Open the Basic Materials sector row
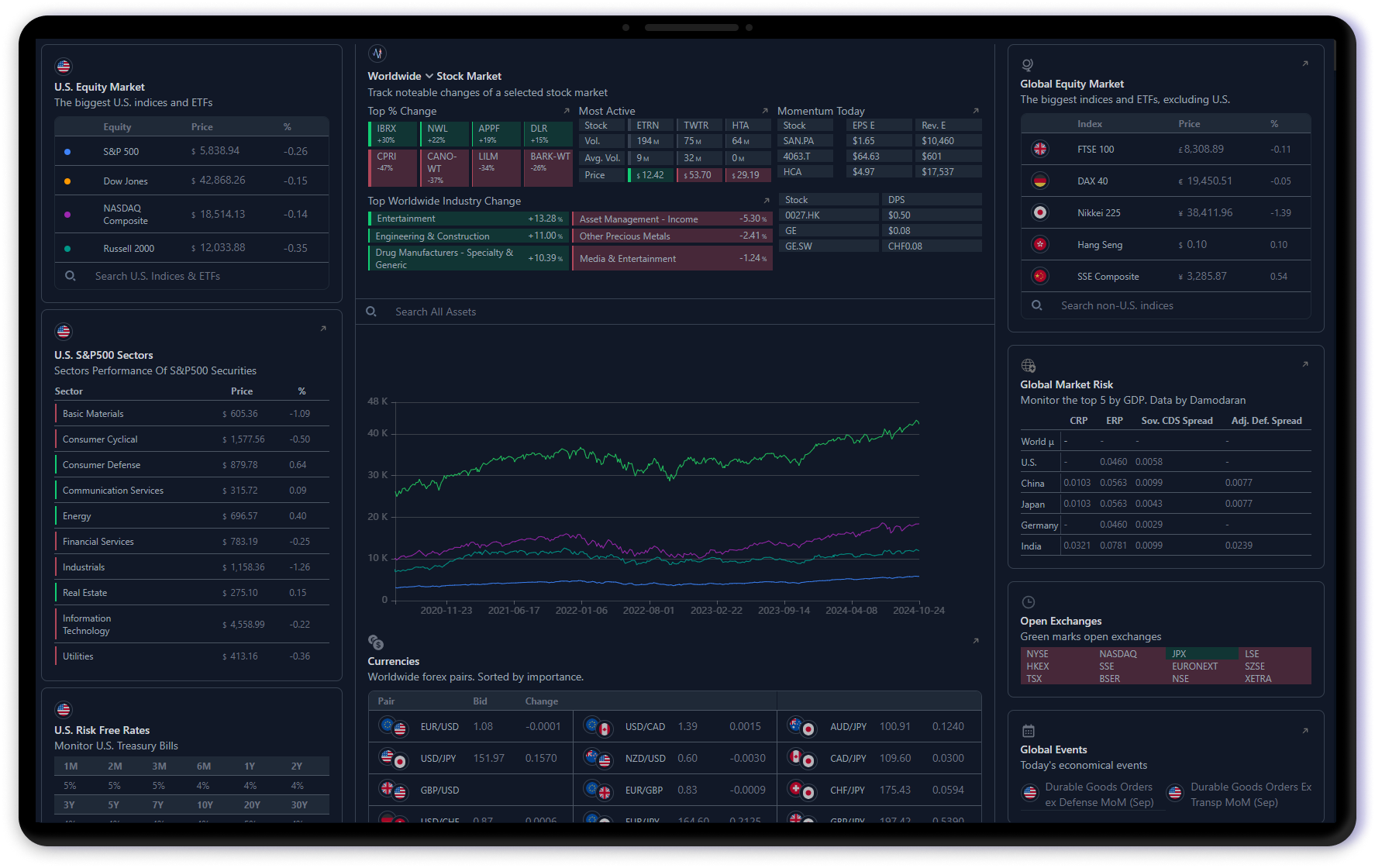Screen dimensions: 1375x868 coord(192,414)
